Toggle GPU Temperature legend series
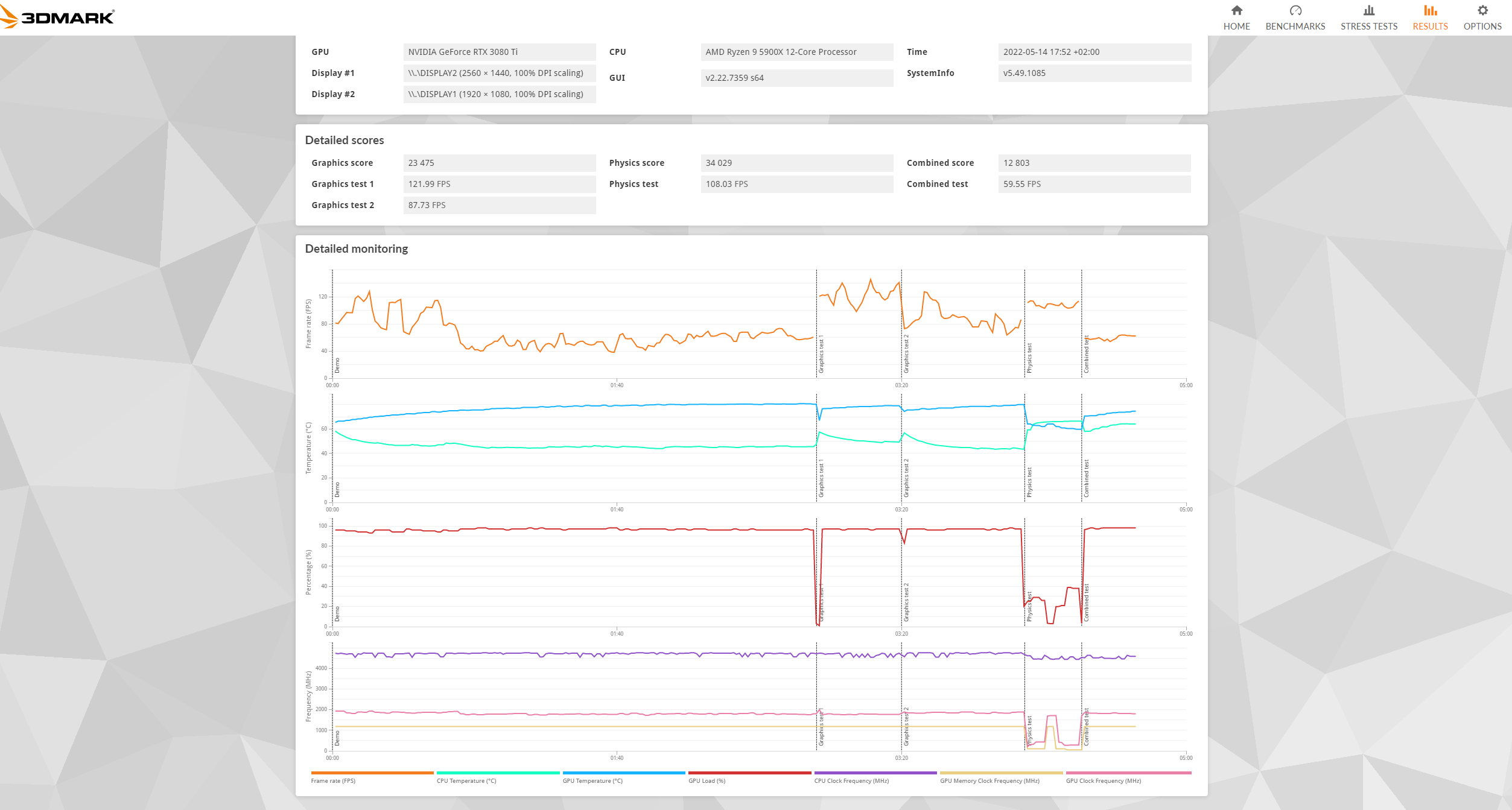 (x=592, y=780)
